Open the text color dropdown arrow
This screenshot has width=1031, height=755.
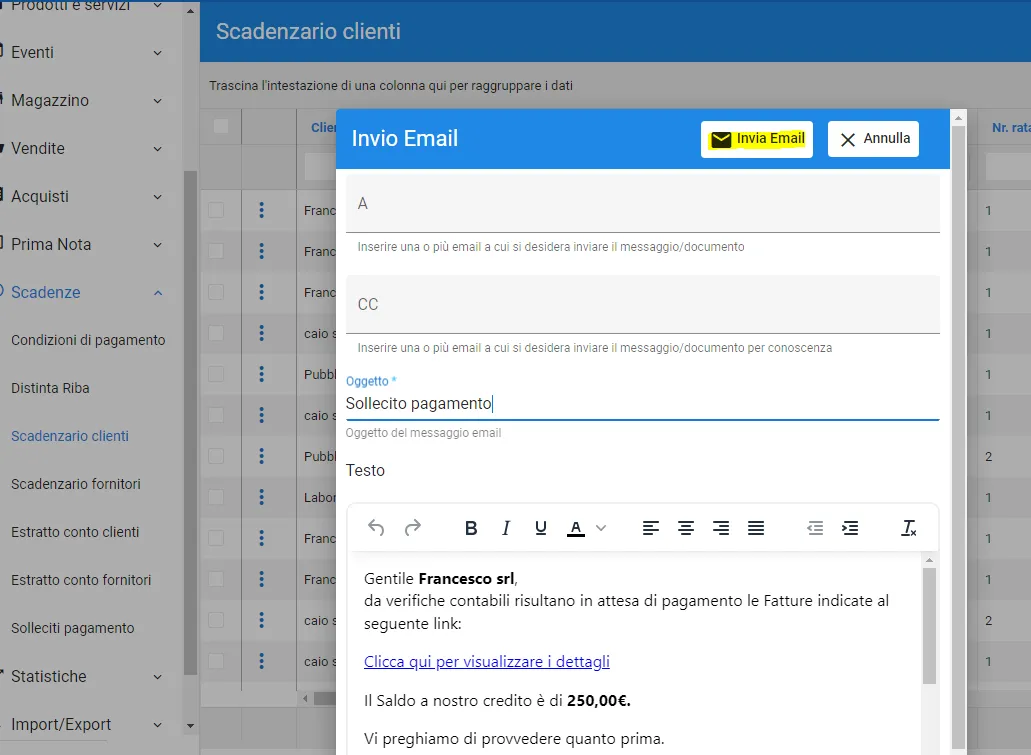click(x=601, y=528)
